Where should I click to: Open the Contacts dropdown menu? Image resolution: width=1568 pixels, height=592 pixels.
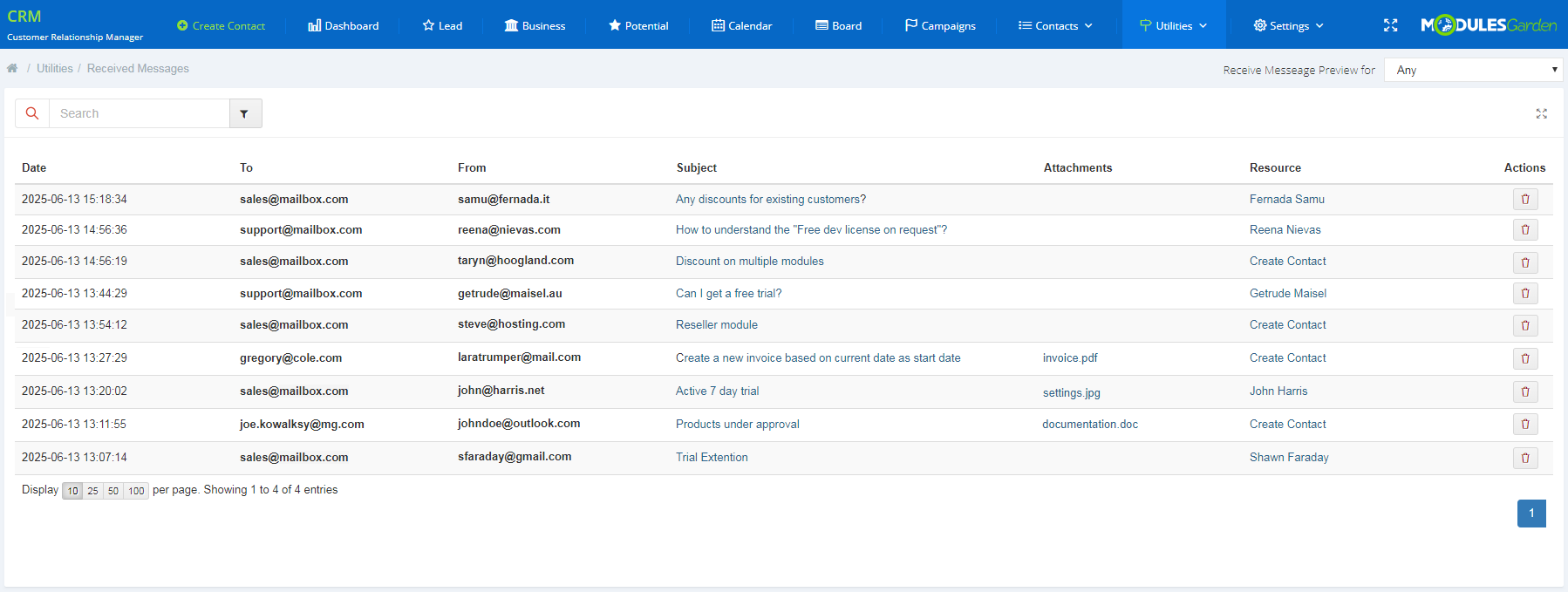(1055, 25)
